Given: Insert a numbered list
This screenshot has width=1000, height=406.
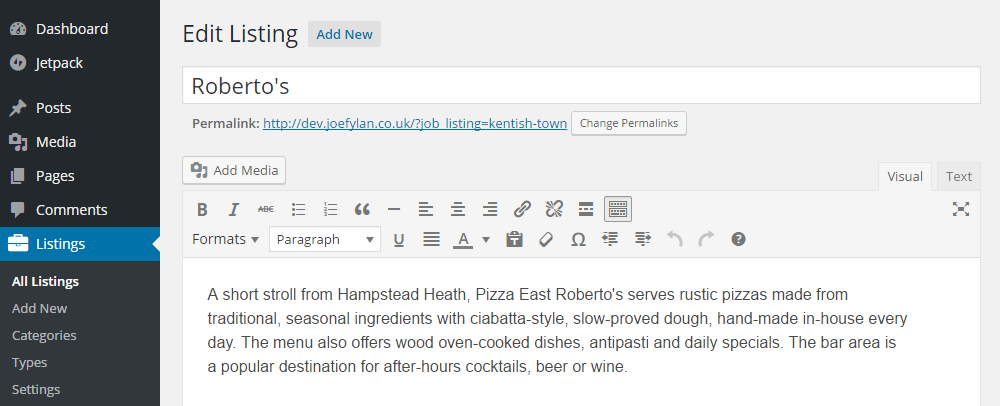Looking at the screenshot, I should point(330,209).
